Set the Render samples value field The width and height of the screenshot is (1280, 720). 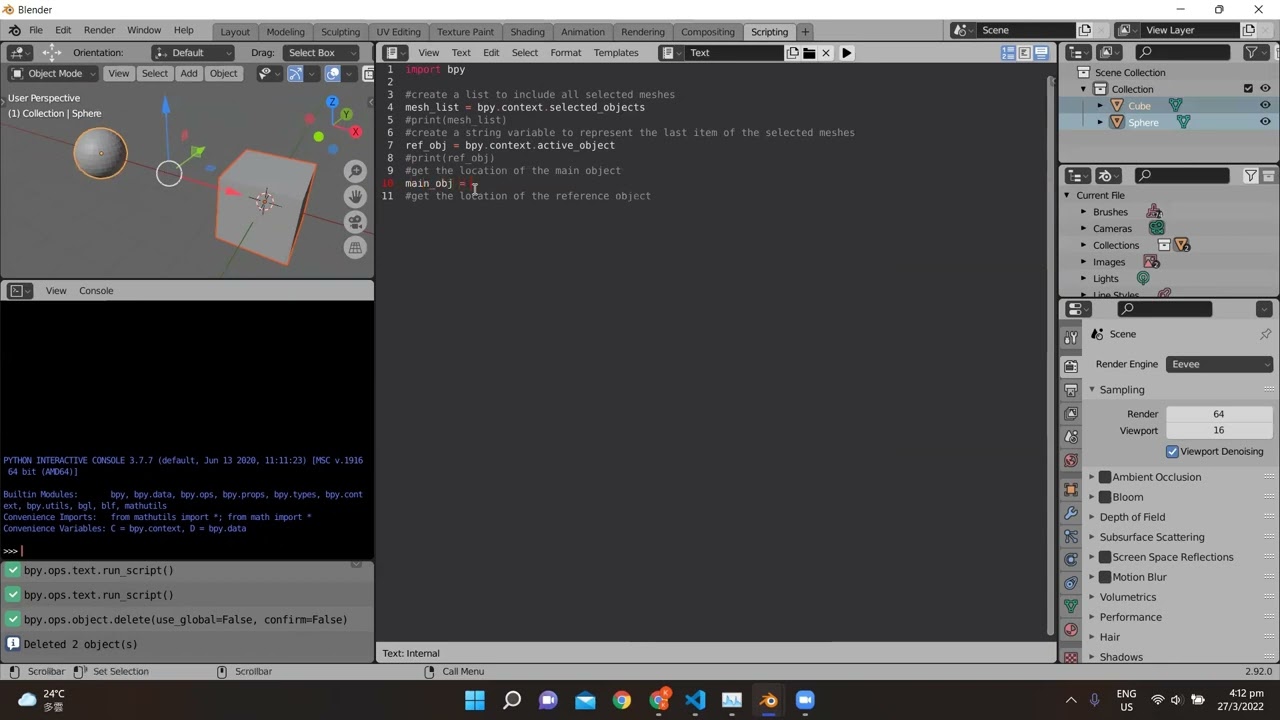pyautogui.click(x=1219, y=414)
